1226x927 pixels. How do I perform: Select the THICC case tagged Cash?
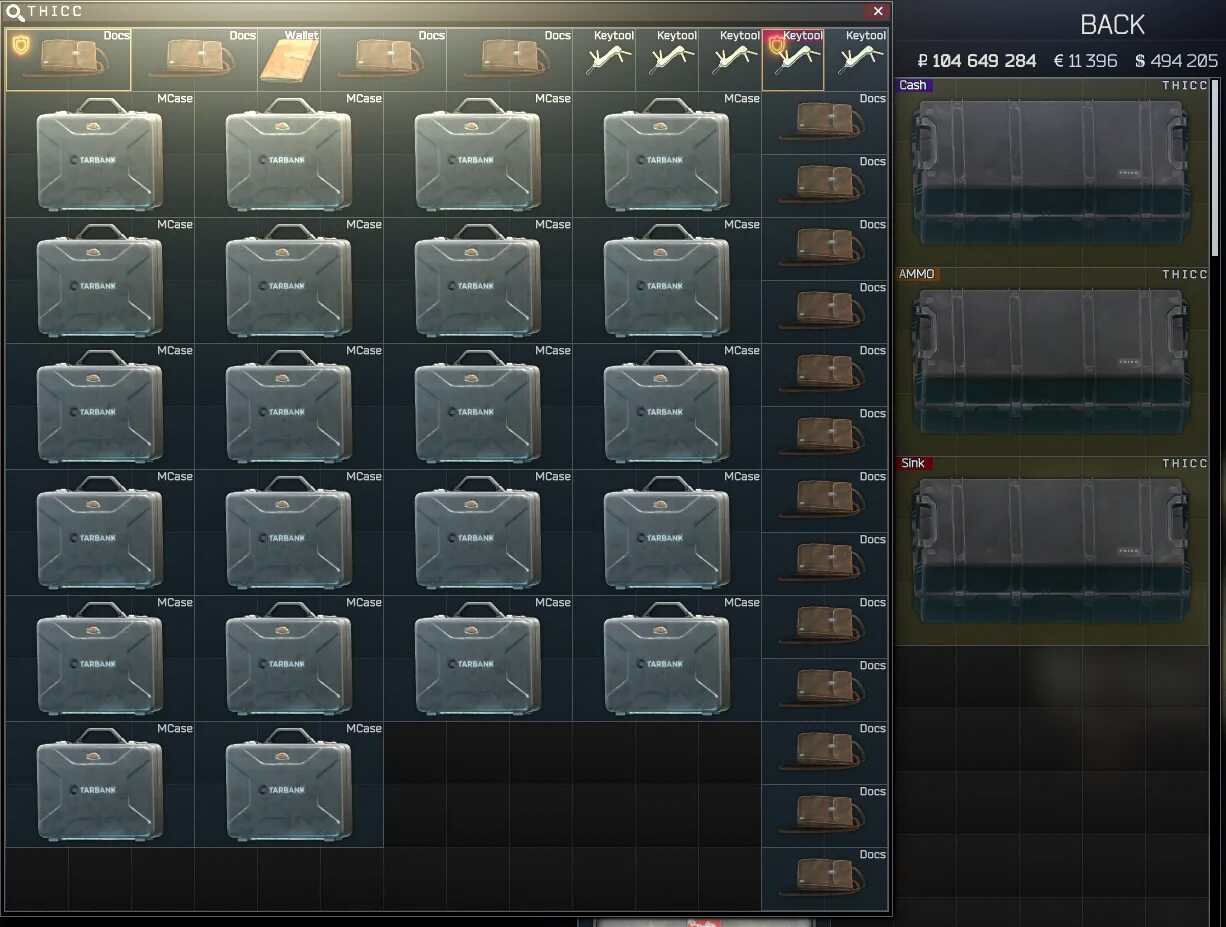click(1052, 172)
